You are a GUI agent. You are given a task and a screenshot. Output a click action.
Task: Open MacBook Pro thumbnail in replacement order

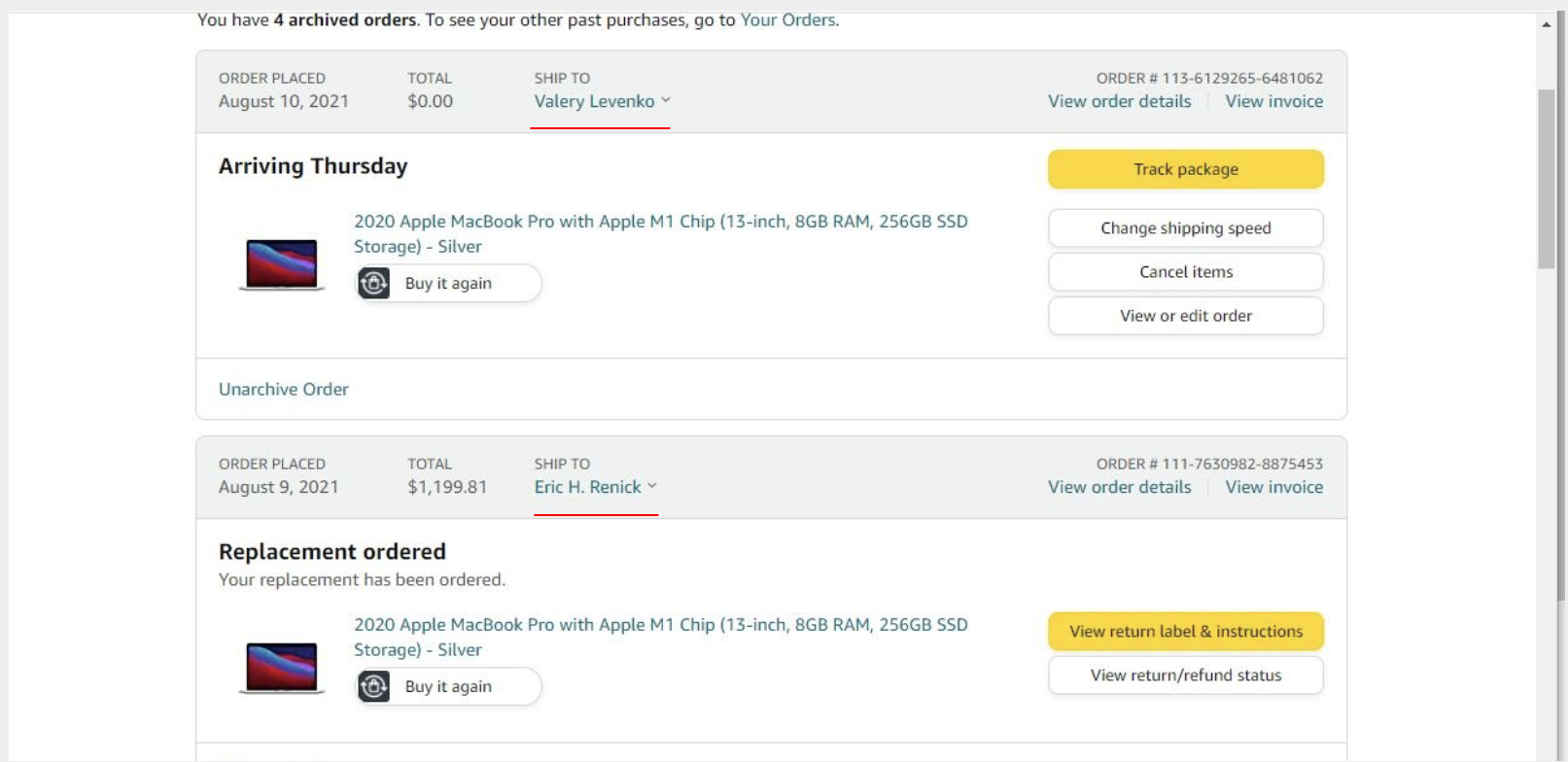pos(281,668)
